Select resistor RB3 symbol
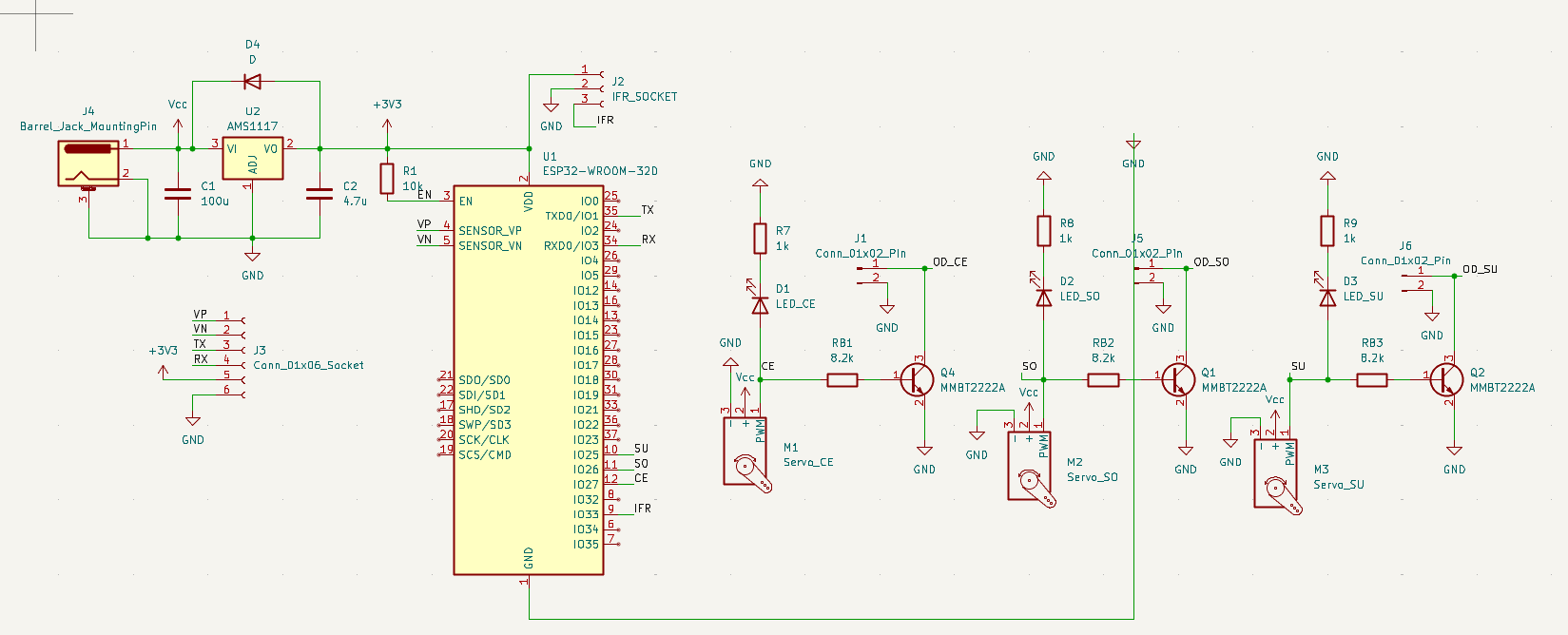 tap(1372, 380)
